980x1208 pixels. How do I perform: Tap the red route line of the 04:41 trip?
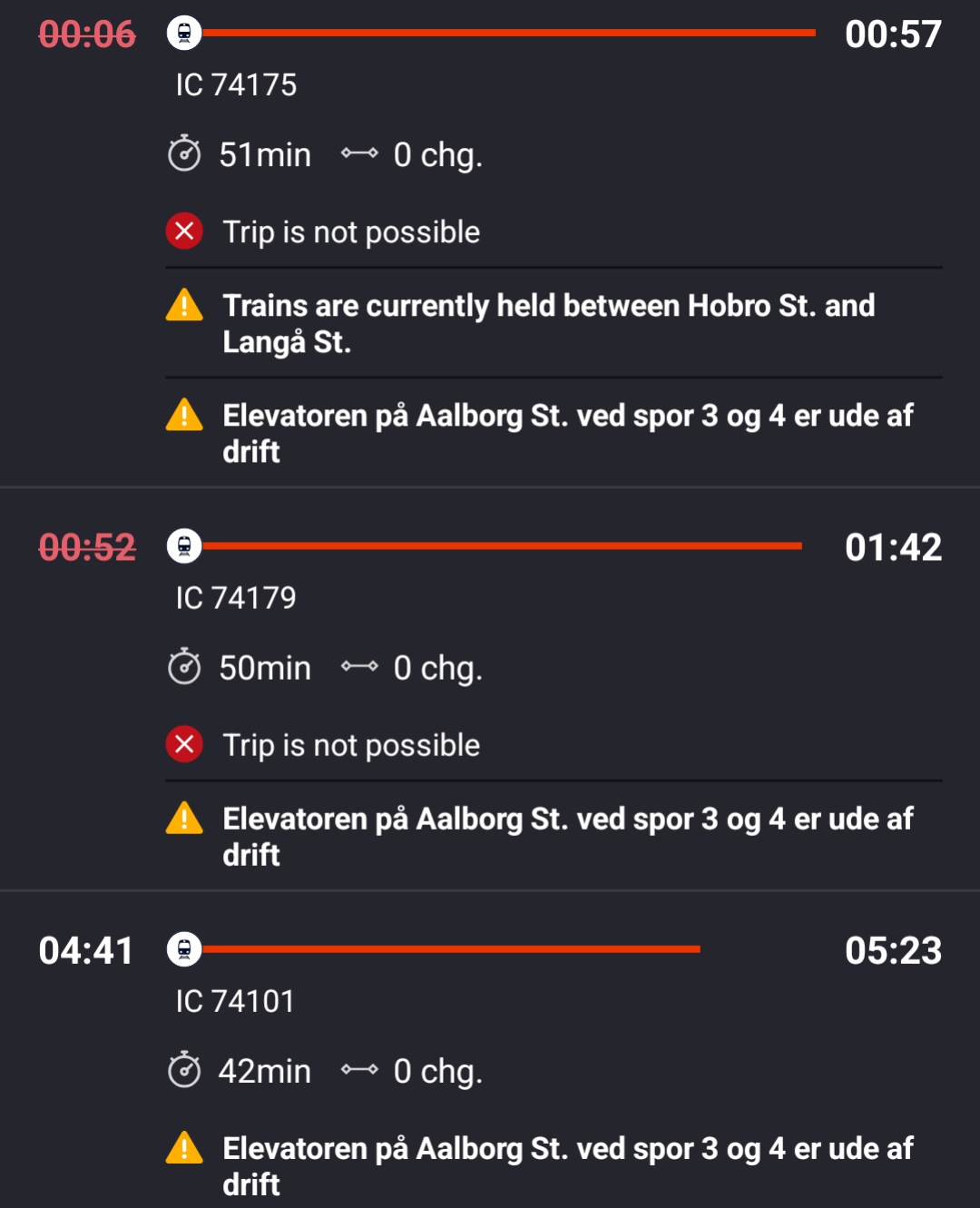(451, 949)
